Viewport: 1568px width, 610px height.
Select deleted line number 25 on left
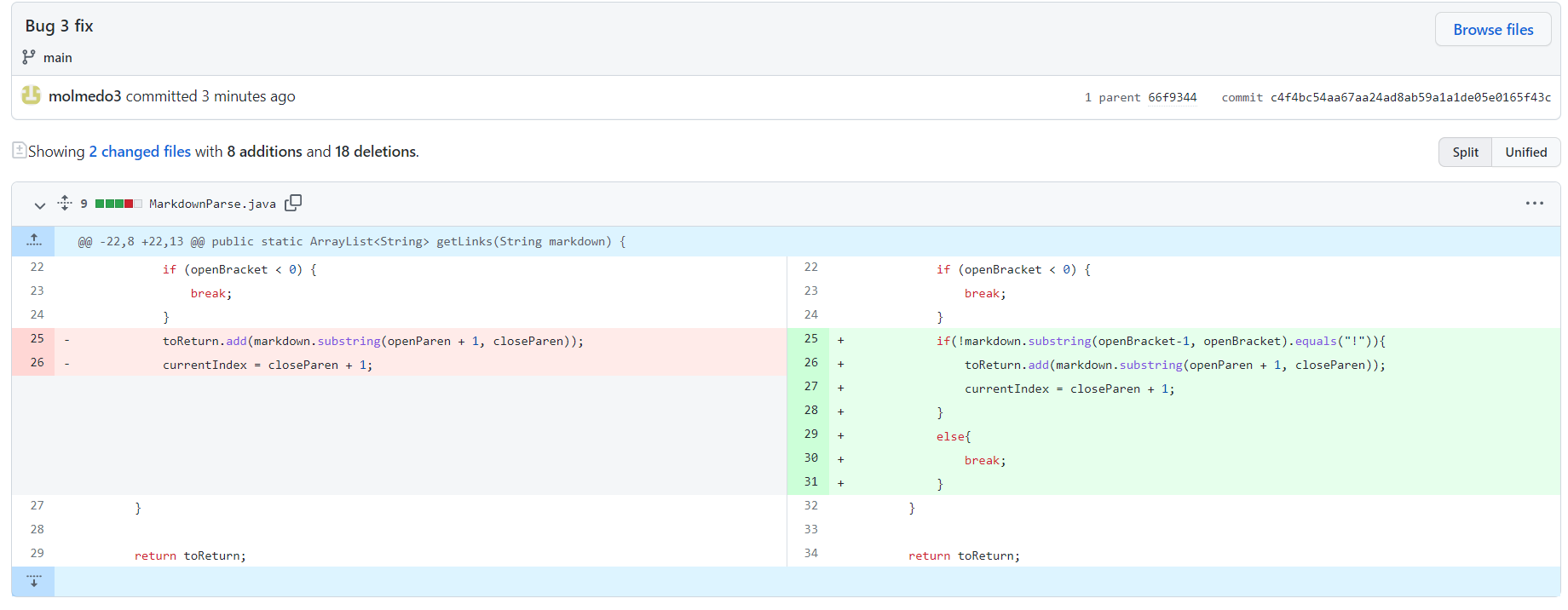[37, 339]
